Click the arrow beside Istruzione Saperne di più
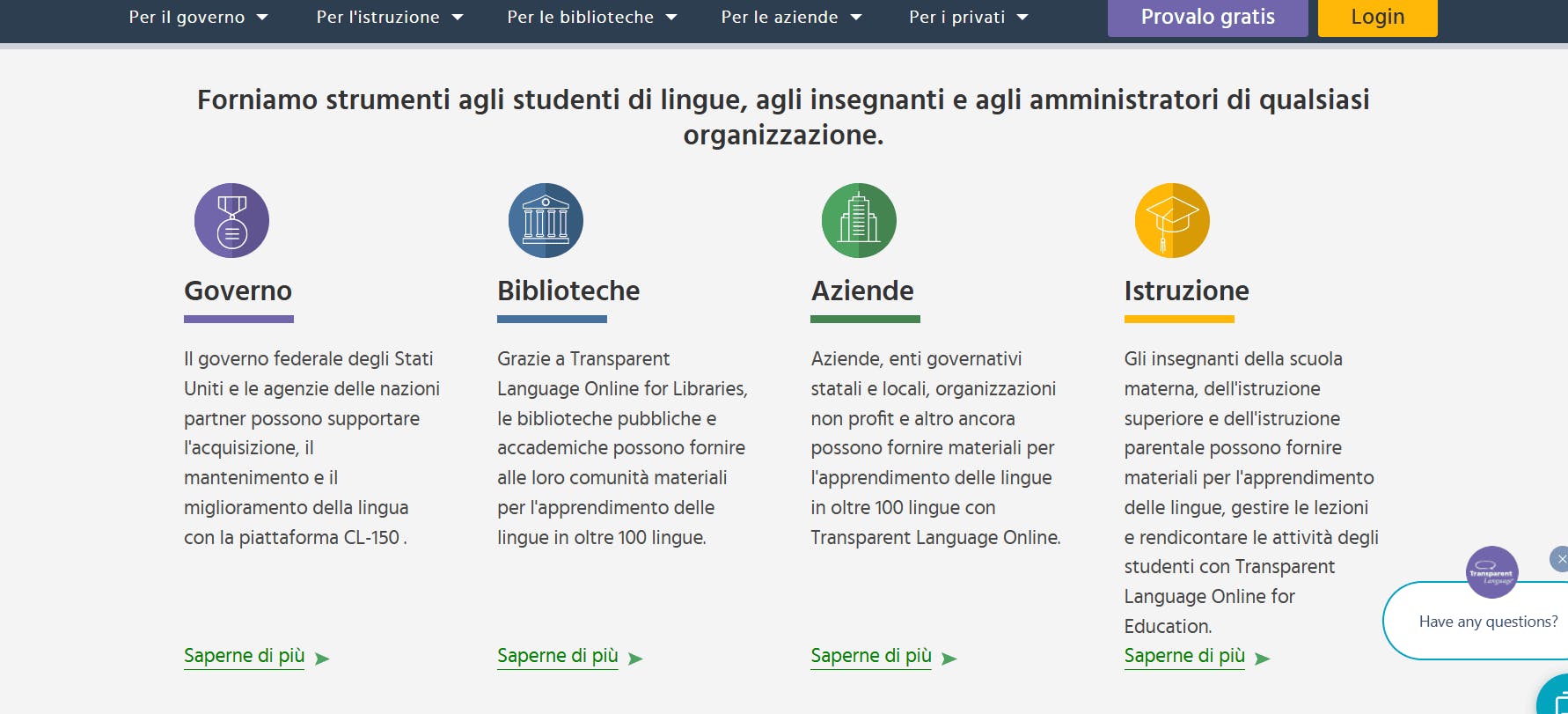Screen dimensions: 1568x714 click(1262, 659)
